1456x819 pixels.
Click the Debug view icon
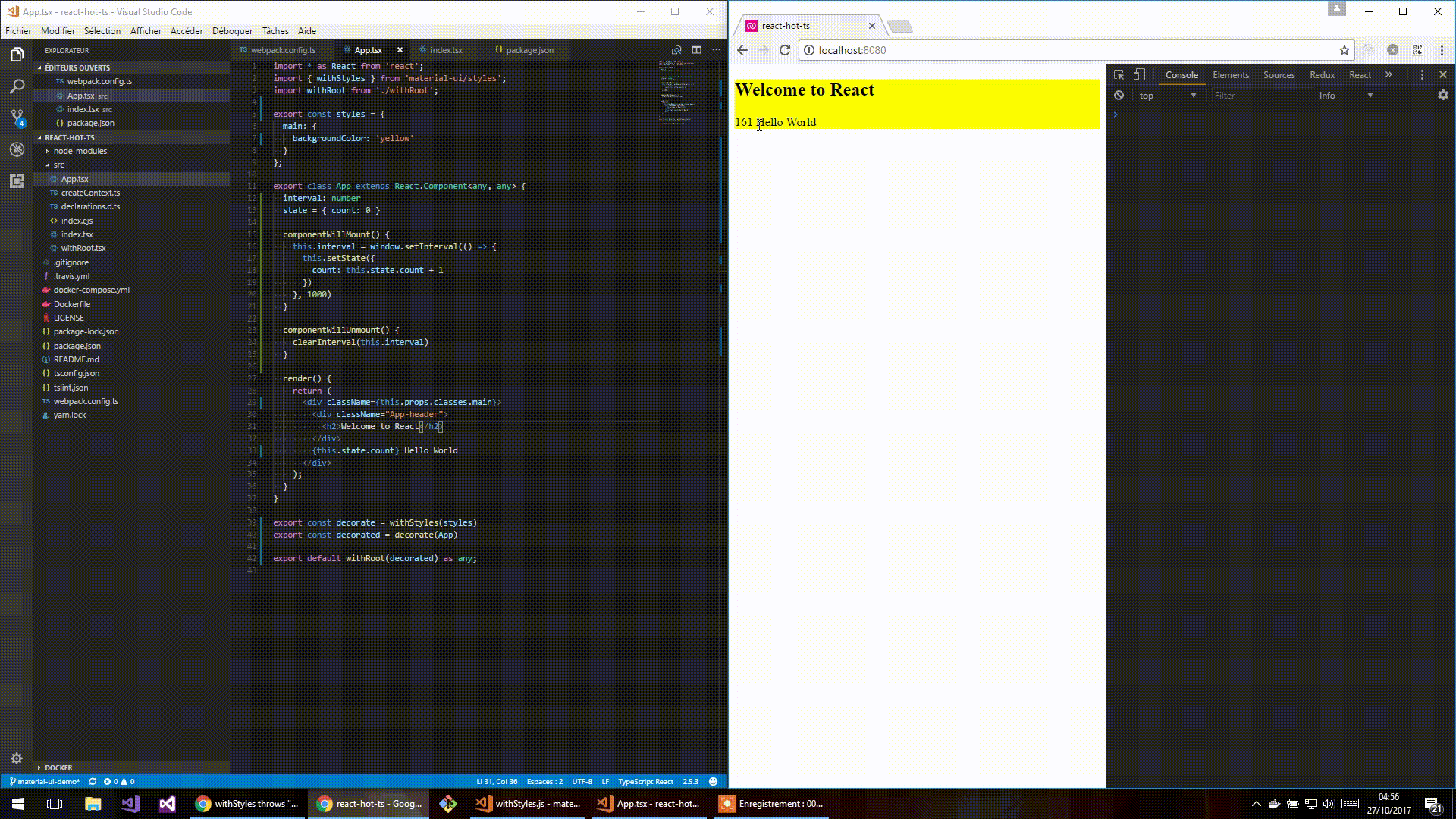17,149
